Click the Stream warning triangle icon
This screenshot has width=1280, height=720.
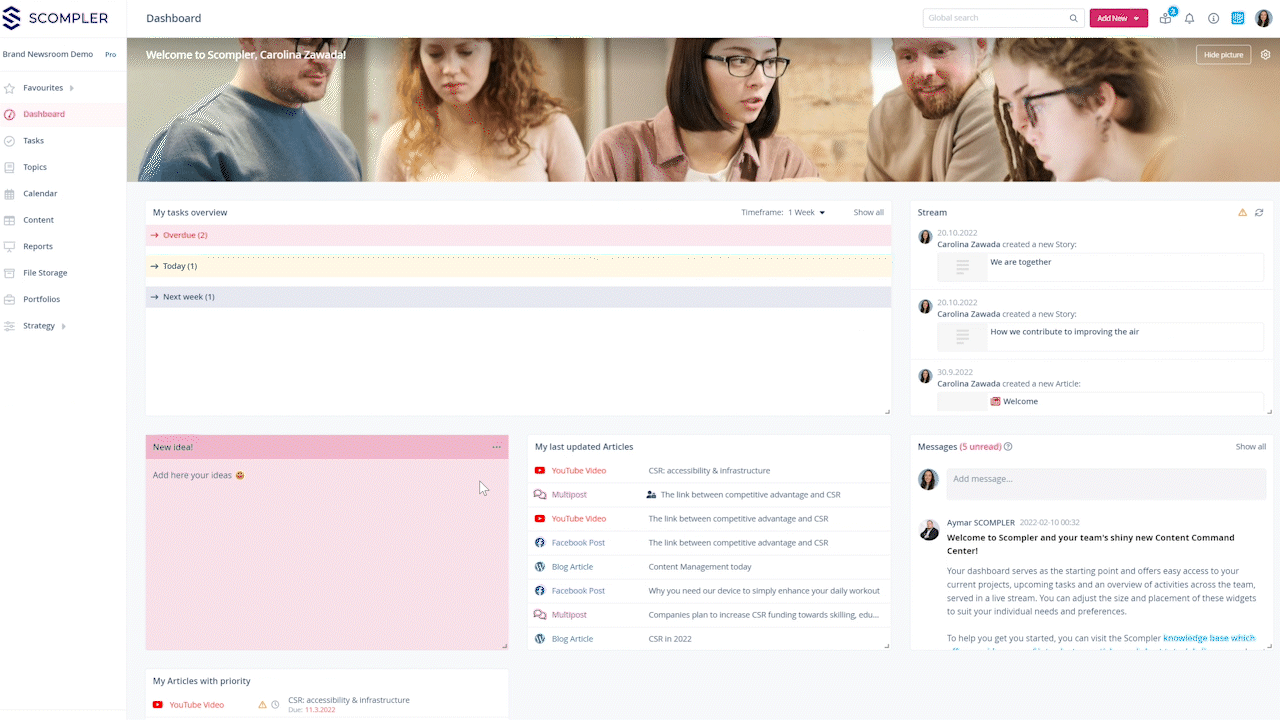pos(1243,213)
